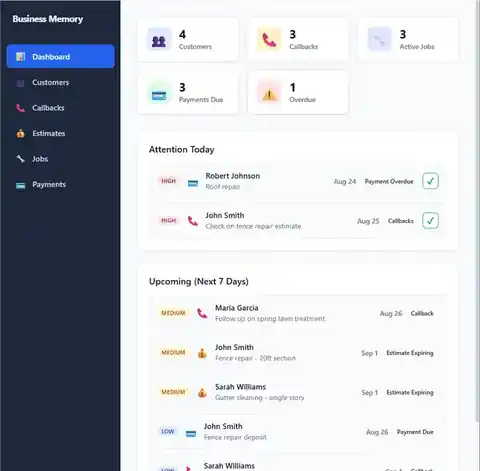
Task: Click the Callbacks phone icon in sidebar
Action: coord(21,108)
